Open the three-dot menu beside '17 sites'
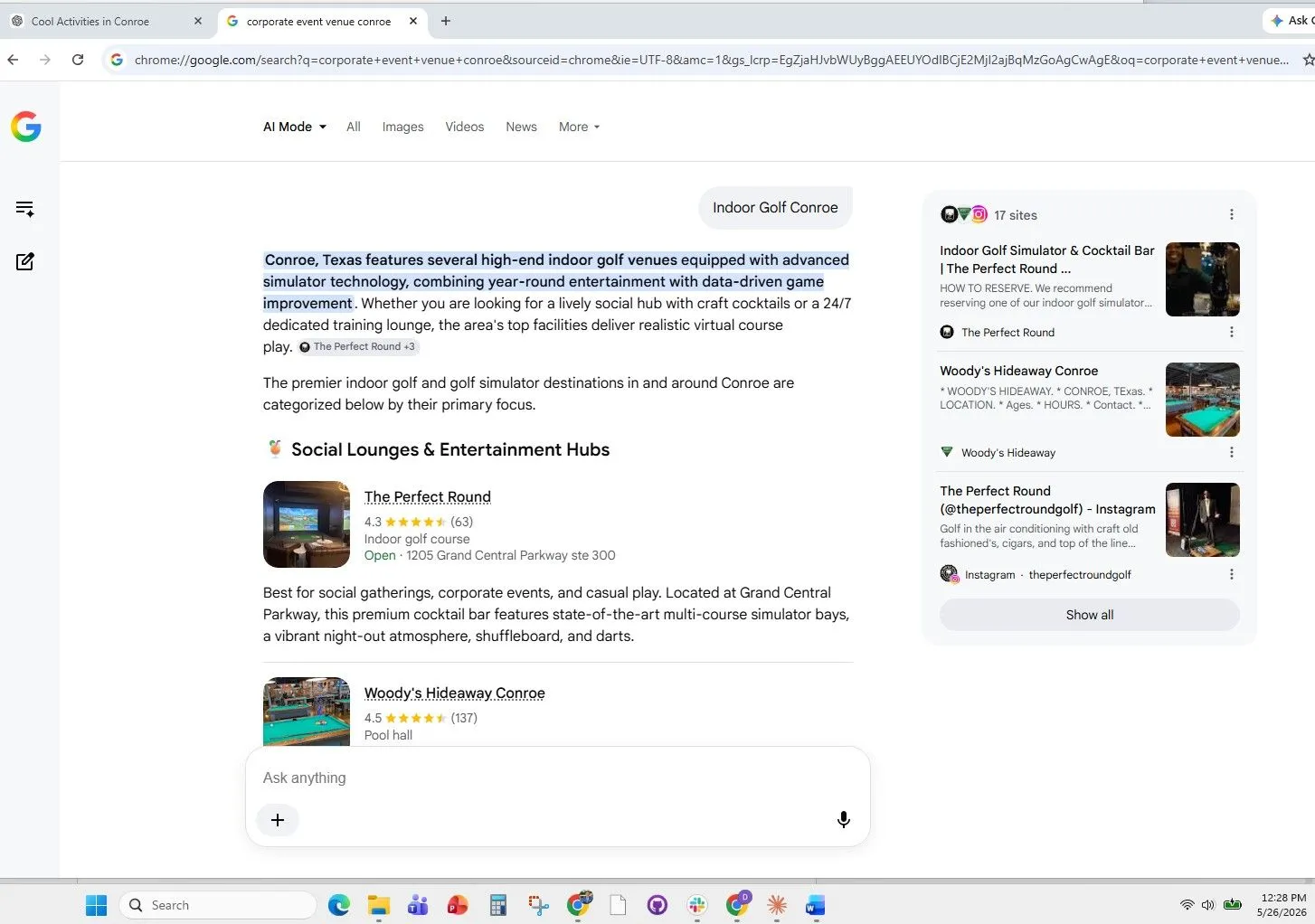 tap(1231, 214)
